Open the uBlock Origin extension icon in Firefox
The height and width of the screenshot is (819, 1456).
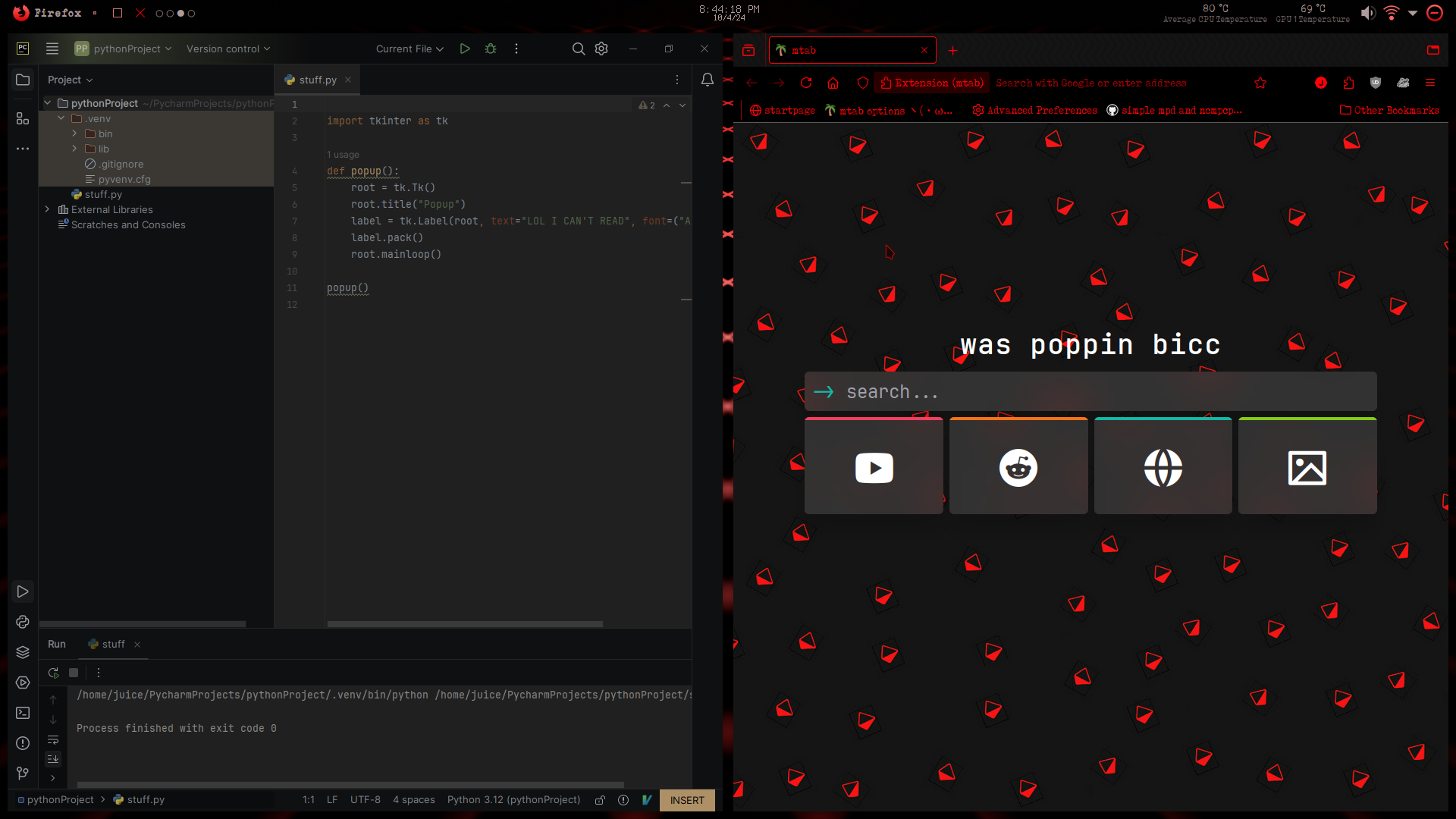coord(1376,83)
